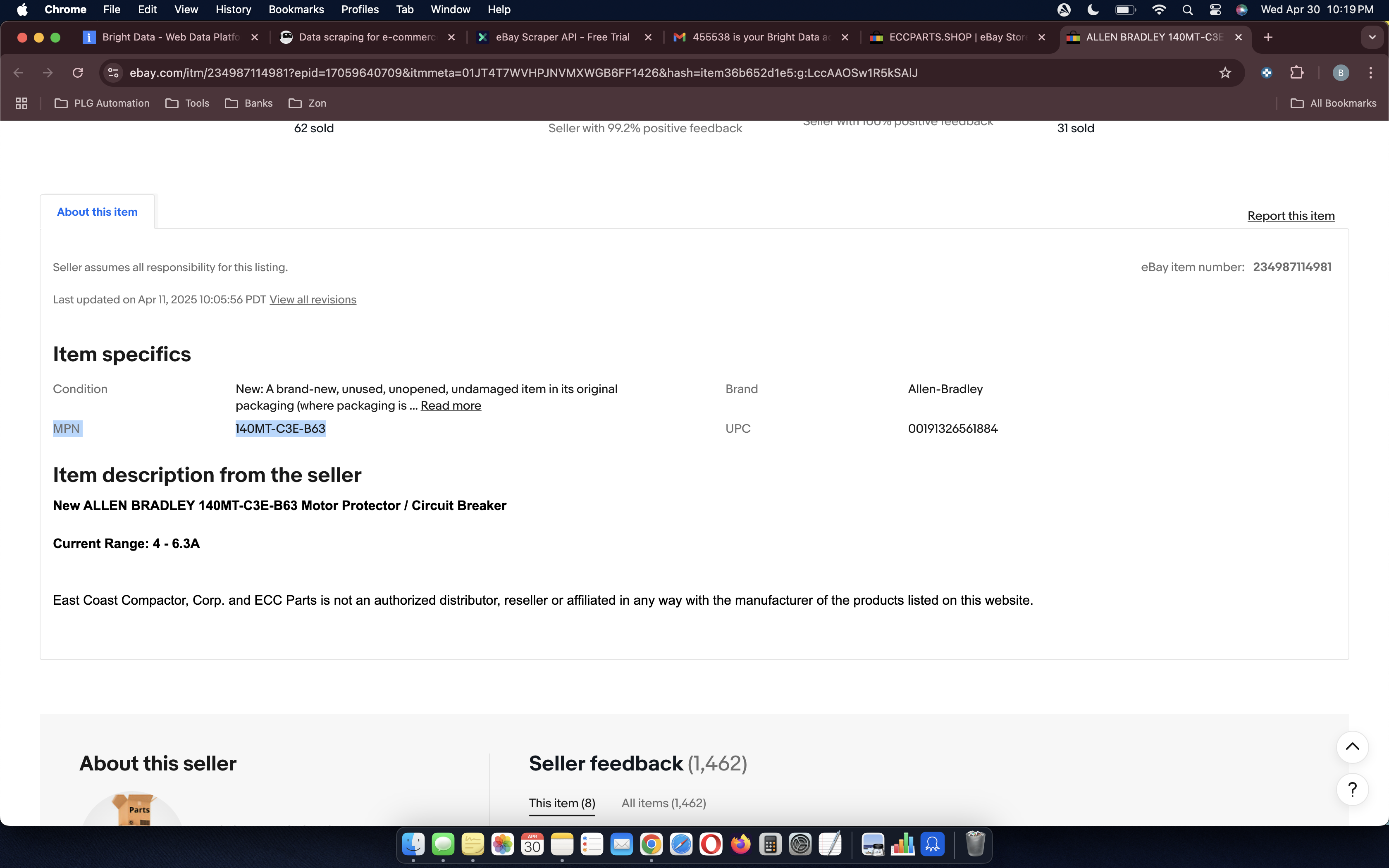Open the PLG Automation bookmarks folder
This screenshot has height=868, width=1389.
tap(102, 103)
